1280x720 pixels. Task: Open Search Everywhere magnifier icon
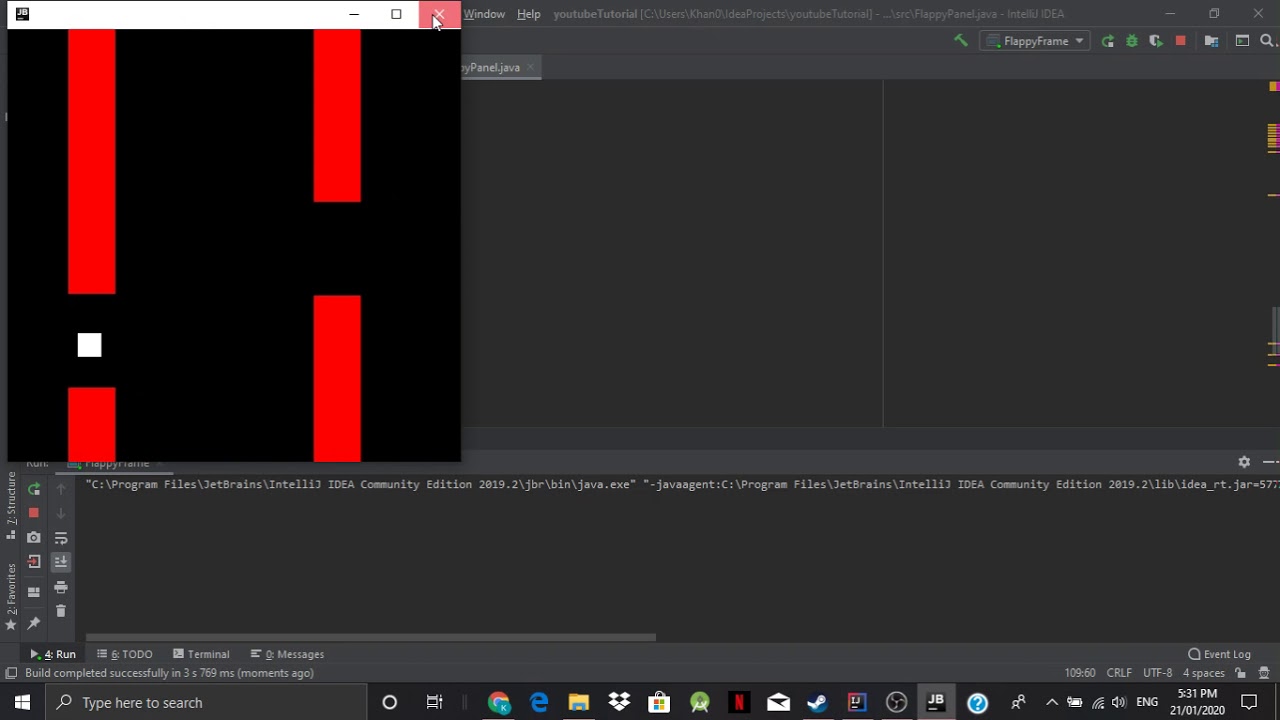click(1267, 41)
